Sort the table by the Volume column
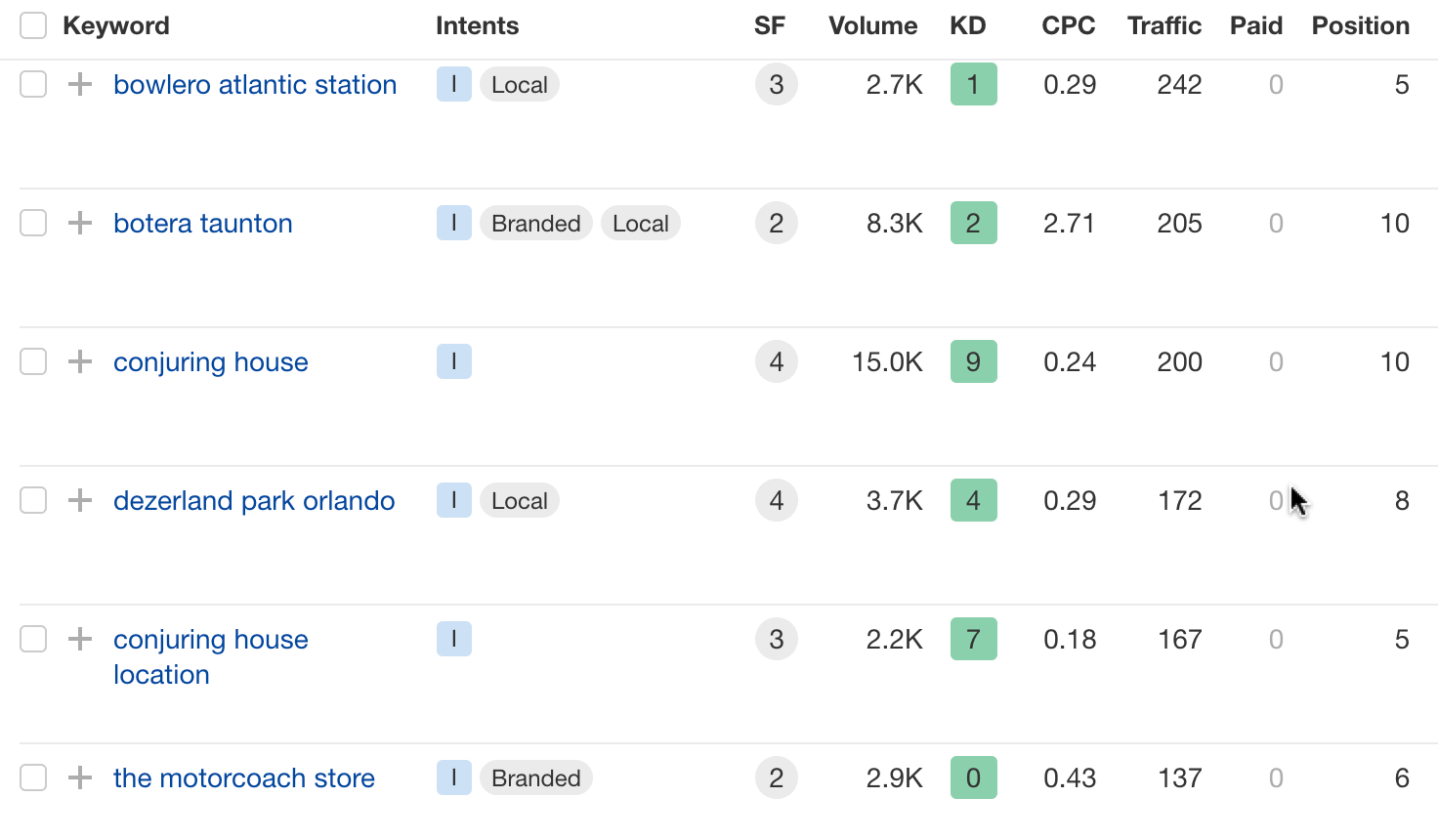 click(872, 25)
